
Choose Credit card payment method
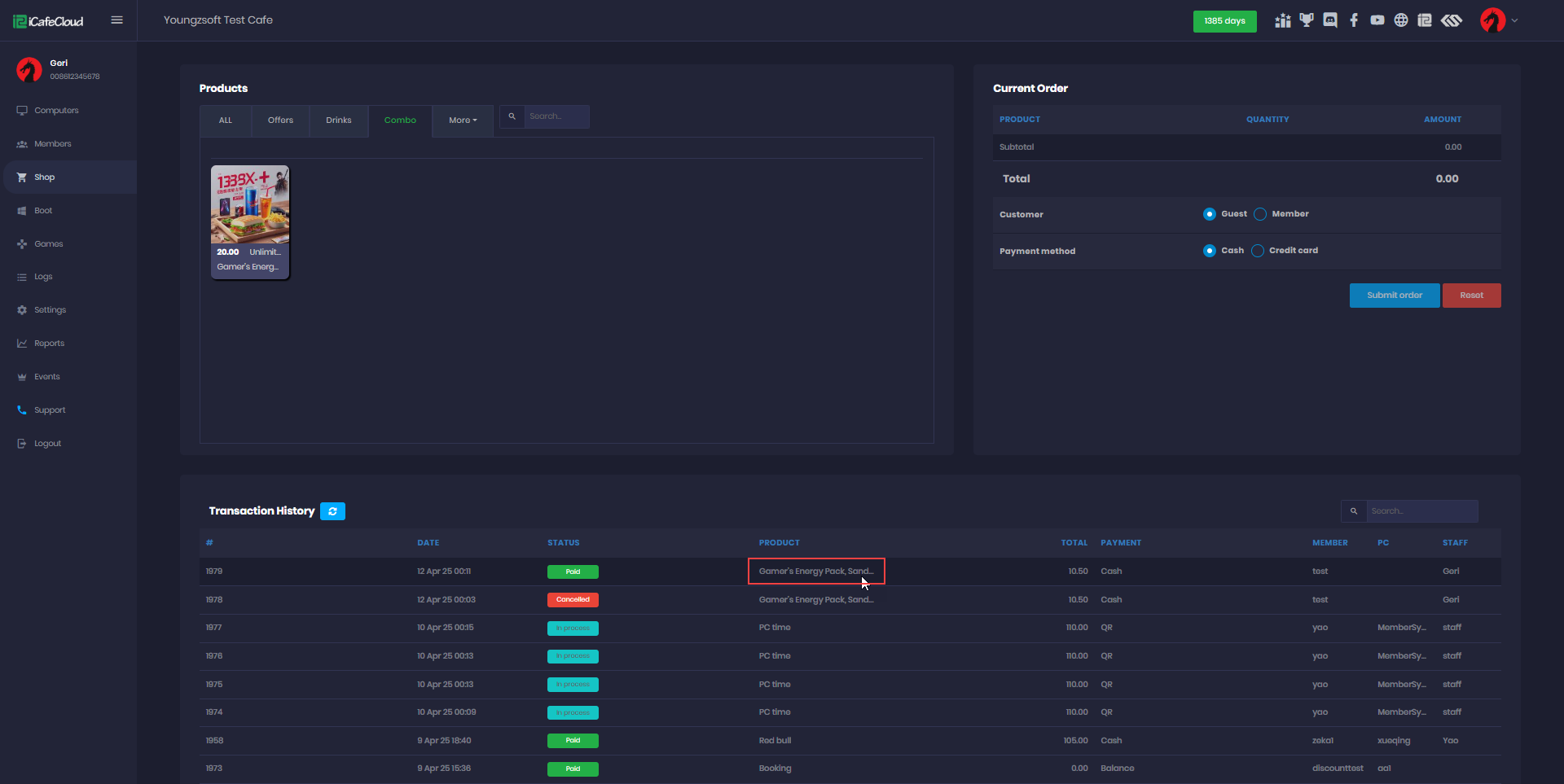[x=1258, y=251]
